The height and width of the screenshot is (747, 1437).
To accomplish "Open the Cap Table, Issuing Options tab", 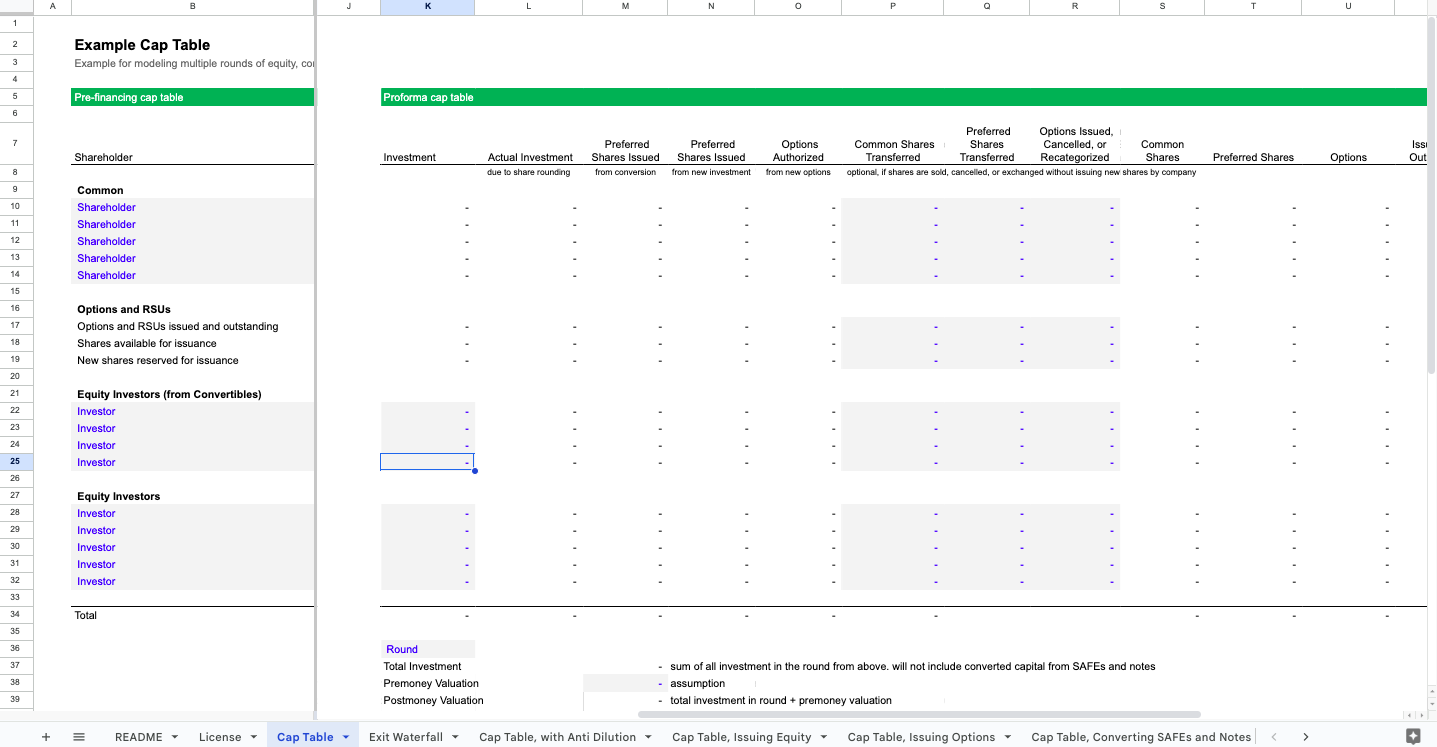I will pyautogui.click(x=921, y=737).
